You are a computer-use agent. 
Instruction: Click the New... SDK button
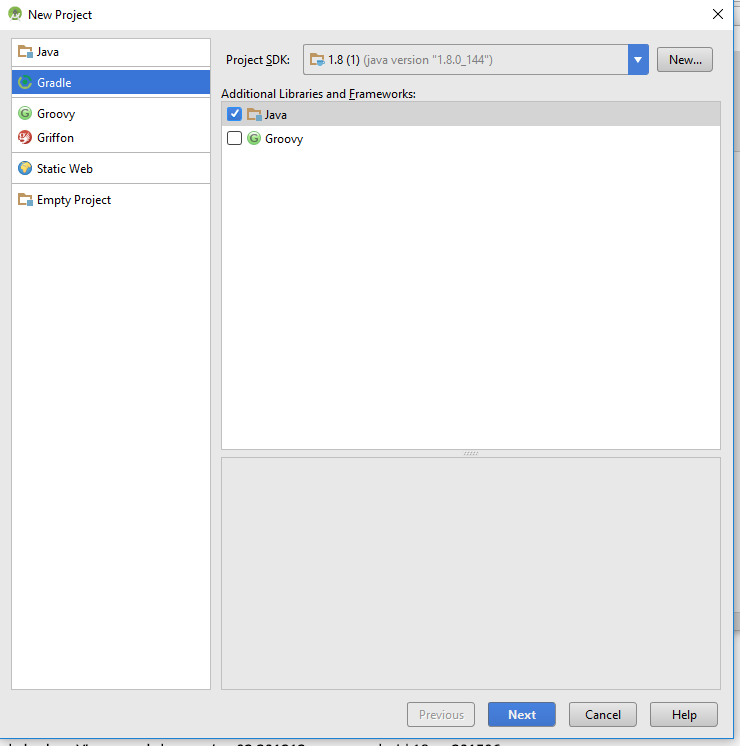pos(684,59)
